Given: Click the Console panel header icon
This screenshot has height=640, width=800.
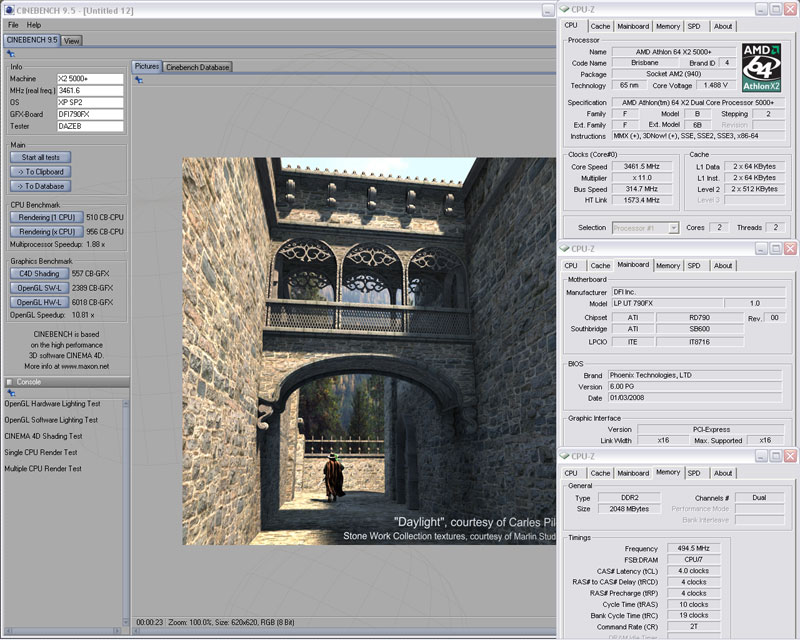Looking at the screenshot, I should click(8, 381).
